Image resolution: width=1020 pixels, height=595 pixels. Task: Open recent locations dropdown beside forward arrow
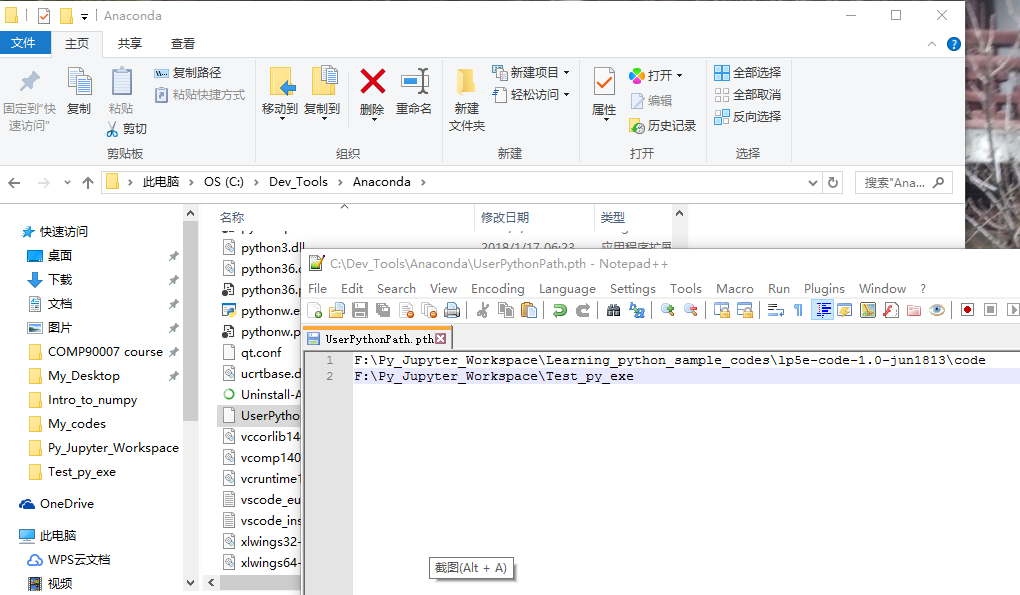point(67,183)
